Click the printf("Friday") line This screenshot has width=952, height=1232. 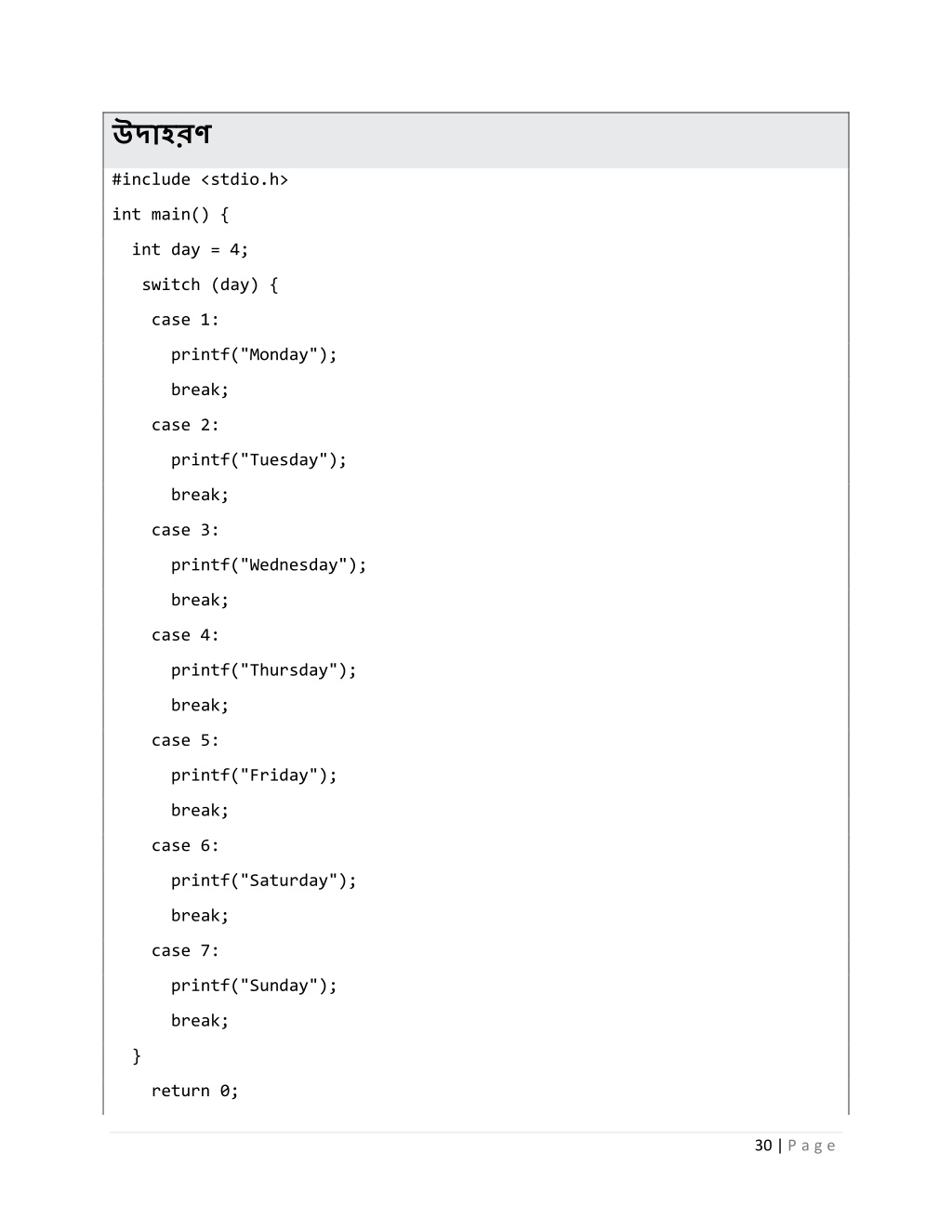click(x=254, y=775)
